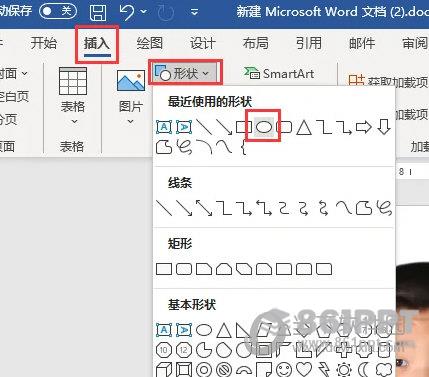The width and height of the screenshot is (429, 377).
Task: Switch to the 开始 tab
Action: [44, 43]
